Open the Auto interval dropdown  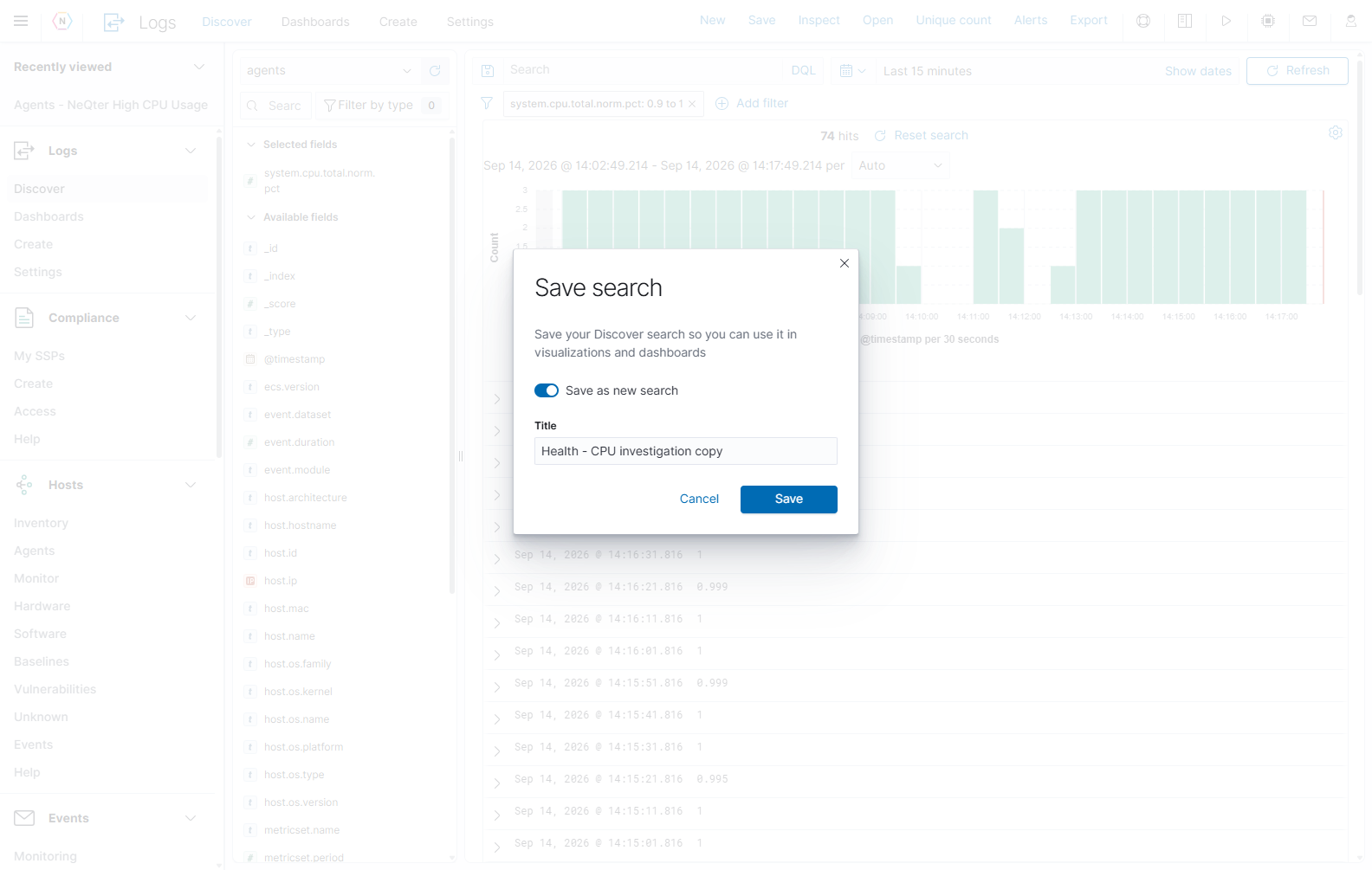click(901, 165)
